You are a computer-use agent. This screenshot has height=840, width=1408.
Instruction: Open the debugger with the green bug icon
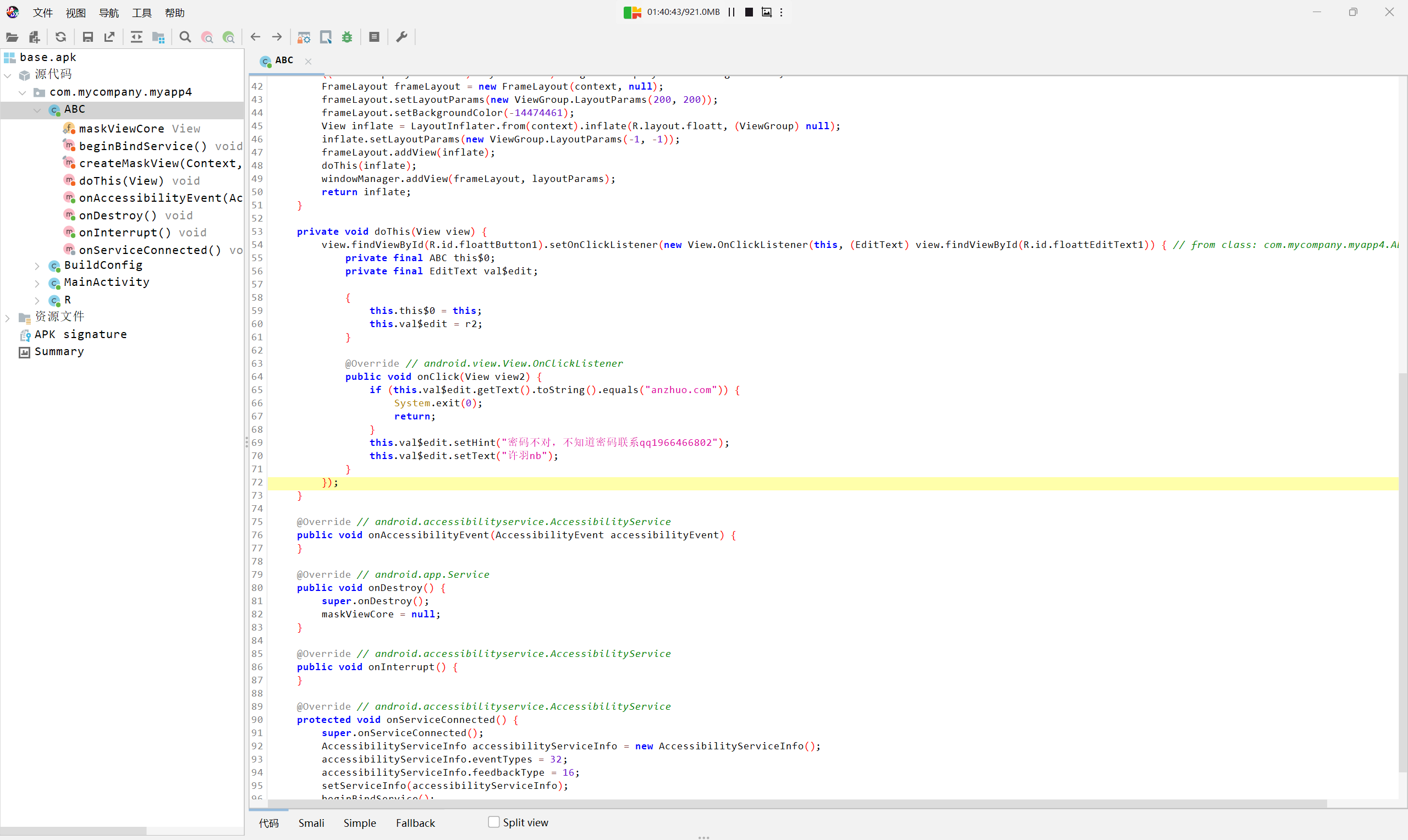(347, 37)
